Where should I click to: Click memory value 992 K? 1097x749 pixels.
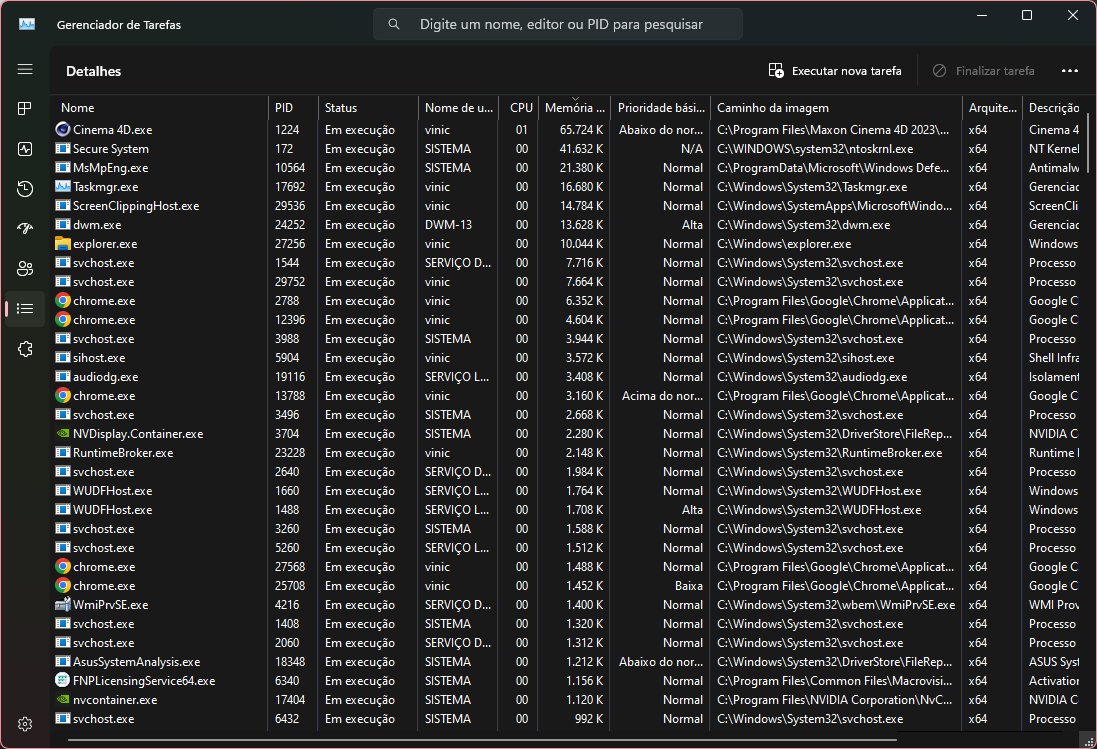pyautogui.click(x=589, y=718)
